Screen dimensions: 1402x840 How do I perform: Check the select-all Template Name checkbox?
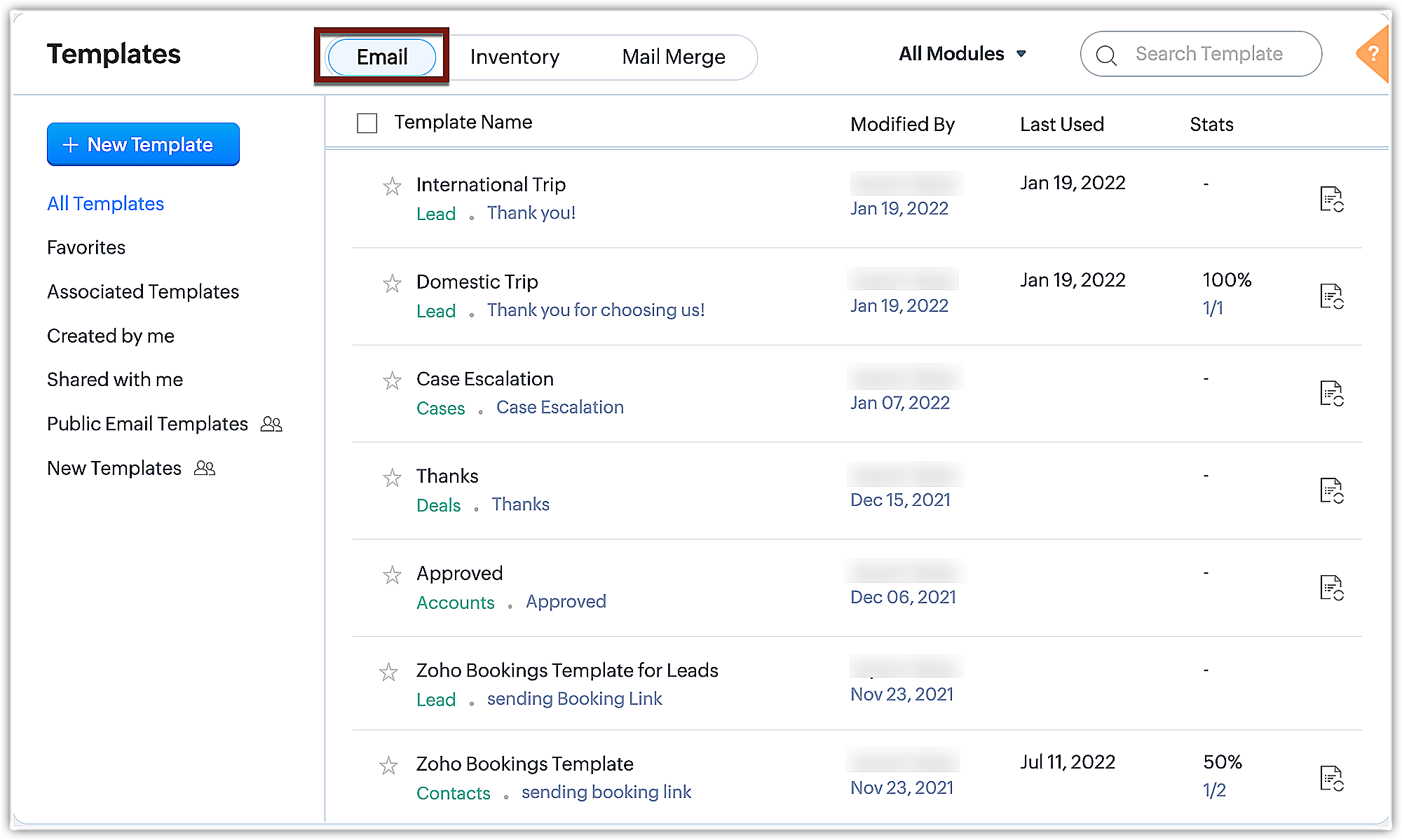coord(367,123)
